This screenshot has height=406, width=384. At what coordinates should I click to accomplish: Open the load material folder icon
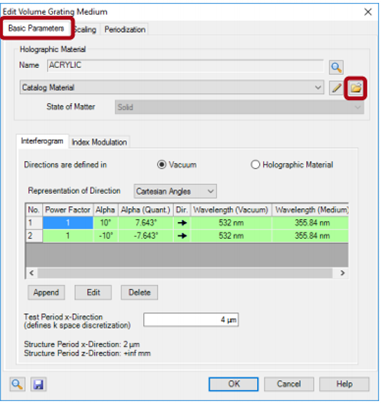356,88
